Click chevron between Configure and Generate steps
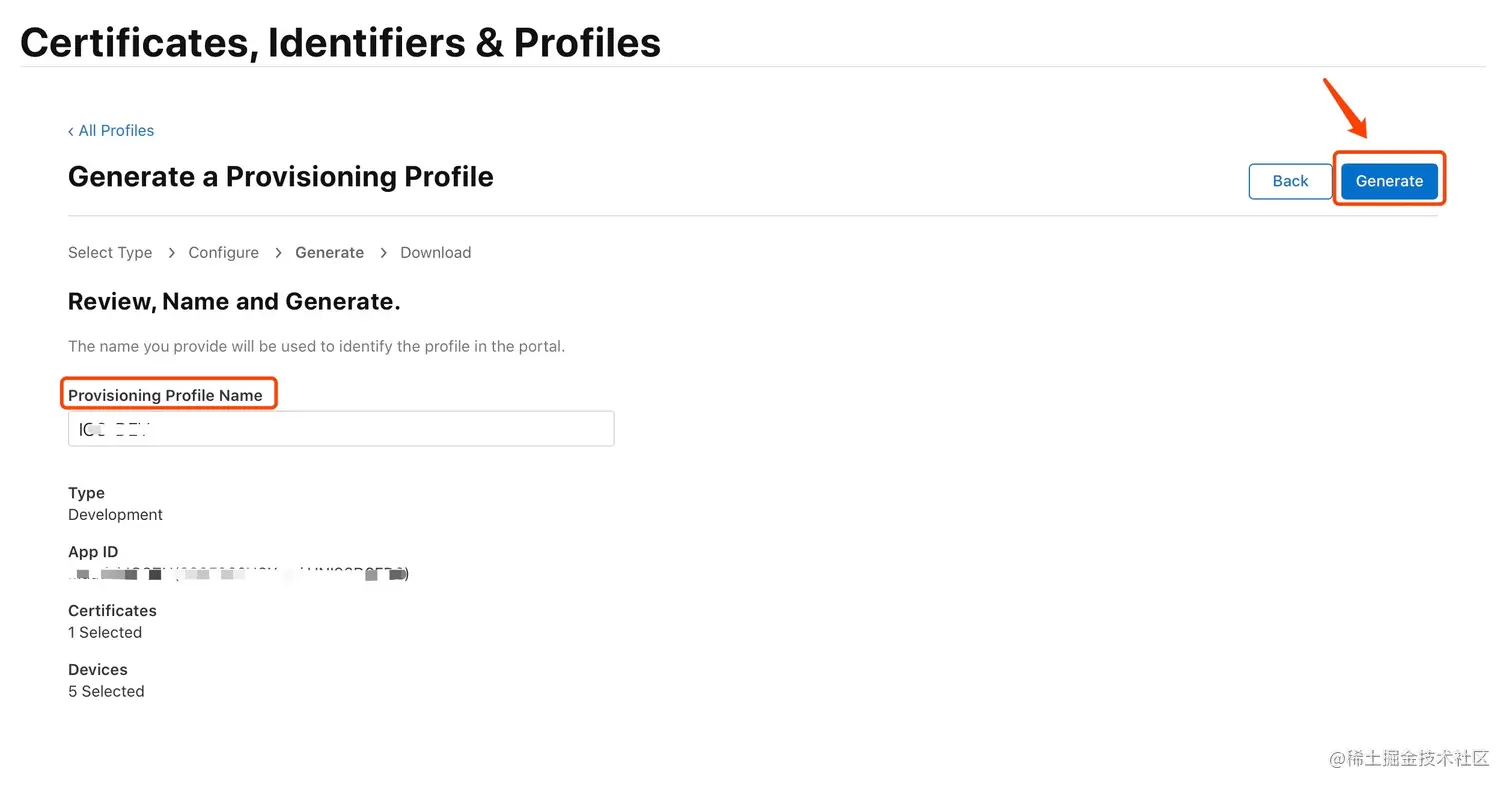Screen dimensions: 1512x791 (277, 252)
